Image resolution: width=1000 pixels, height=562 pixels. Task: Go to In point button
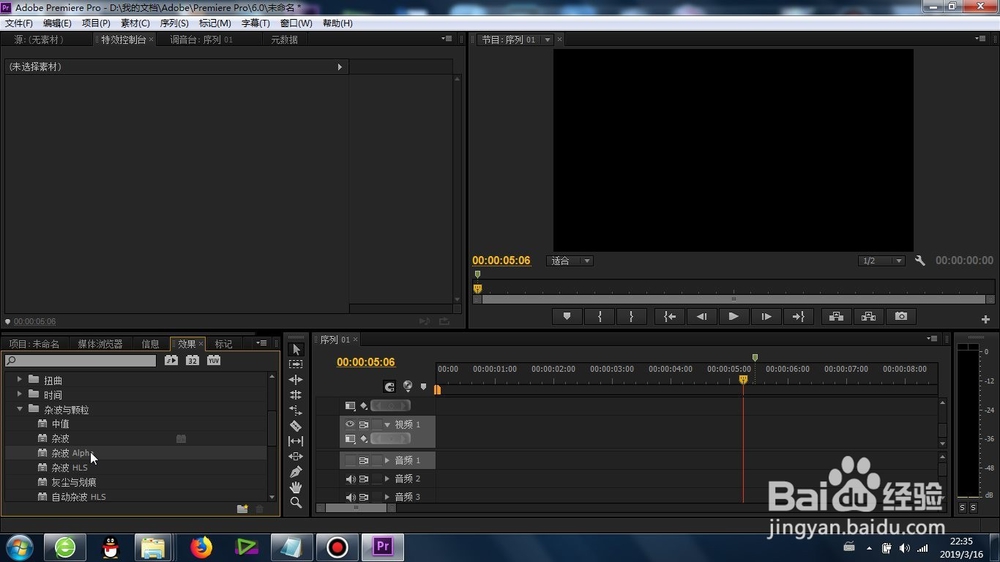point(670,316)
